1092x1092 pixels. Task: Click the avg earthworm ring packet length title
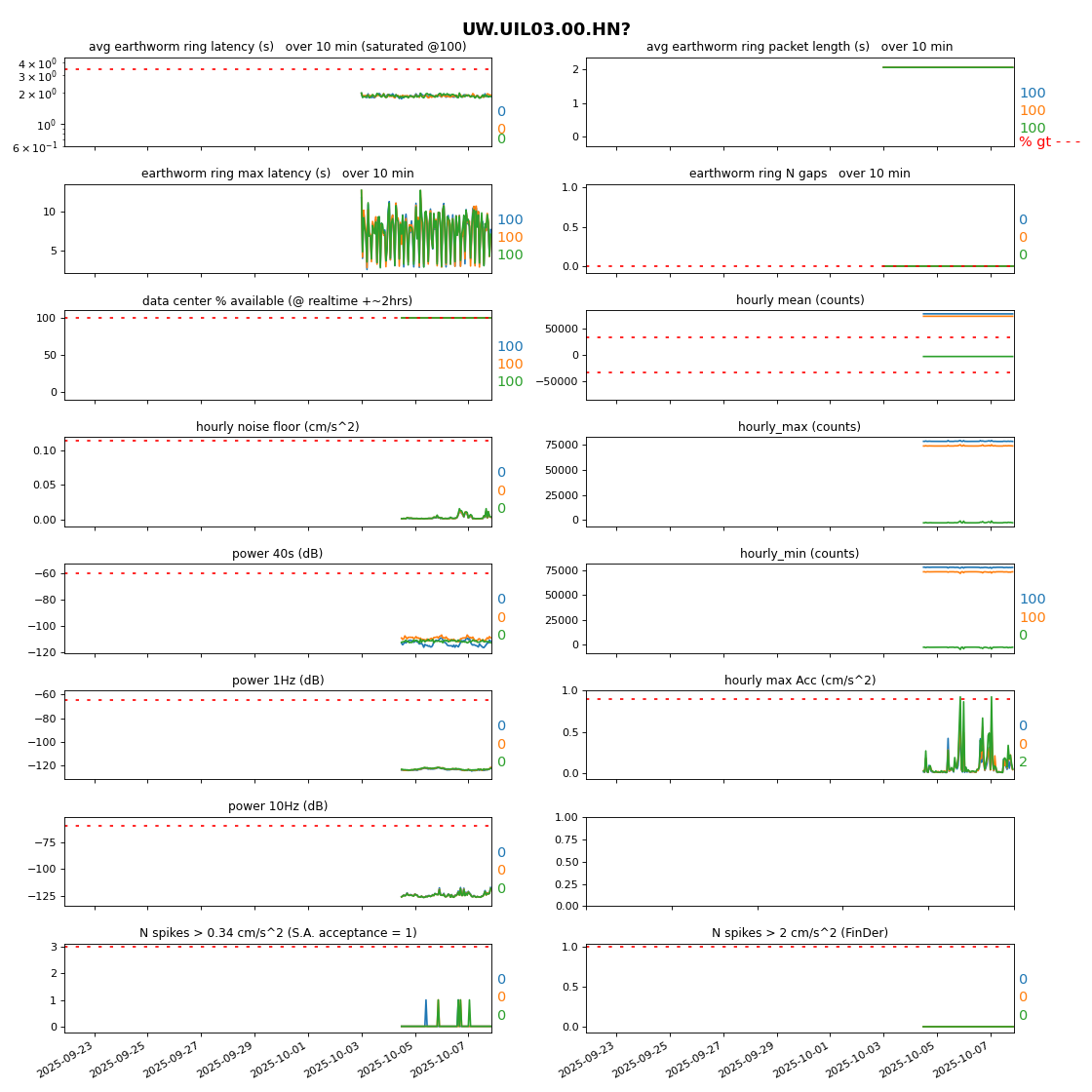[799, 47]
